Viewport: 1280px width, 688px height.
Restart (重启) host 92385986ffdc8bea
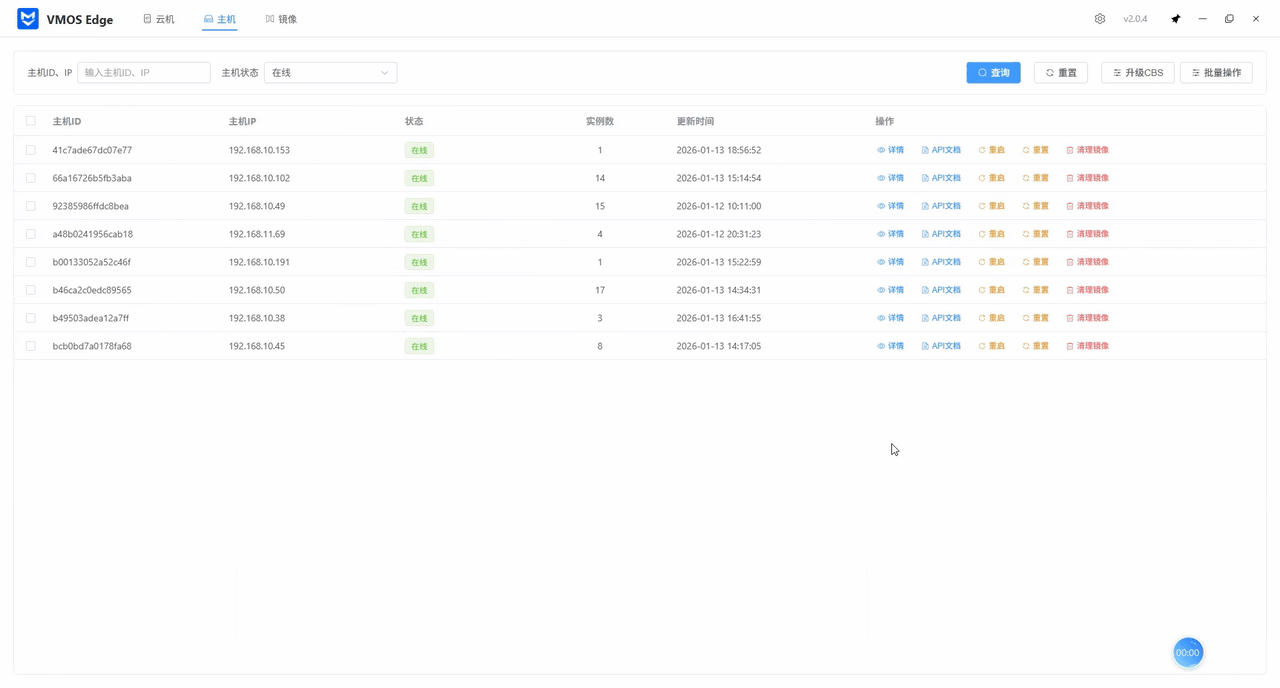click(991, 206)
